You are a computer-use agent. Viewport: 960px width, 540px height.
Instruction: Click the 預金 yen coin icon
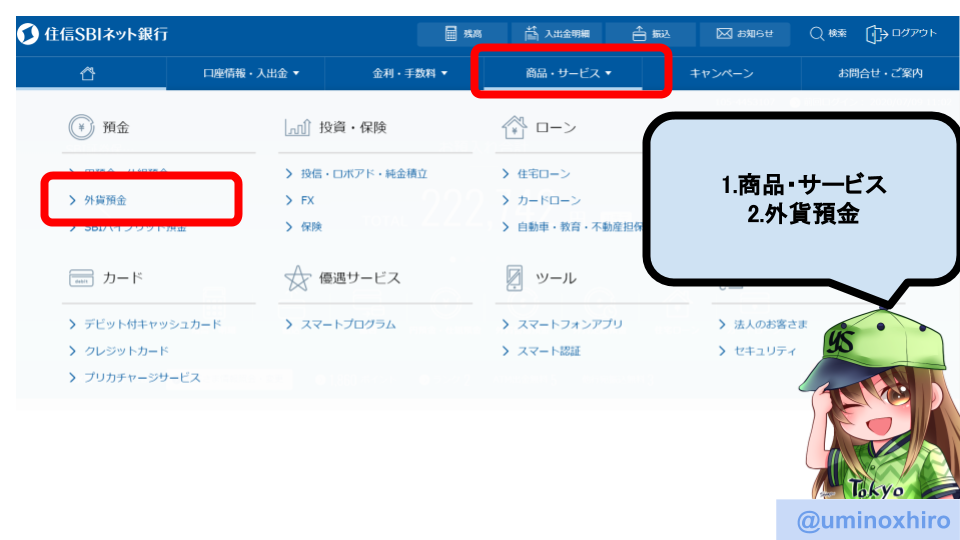tap(81, 127)
